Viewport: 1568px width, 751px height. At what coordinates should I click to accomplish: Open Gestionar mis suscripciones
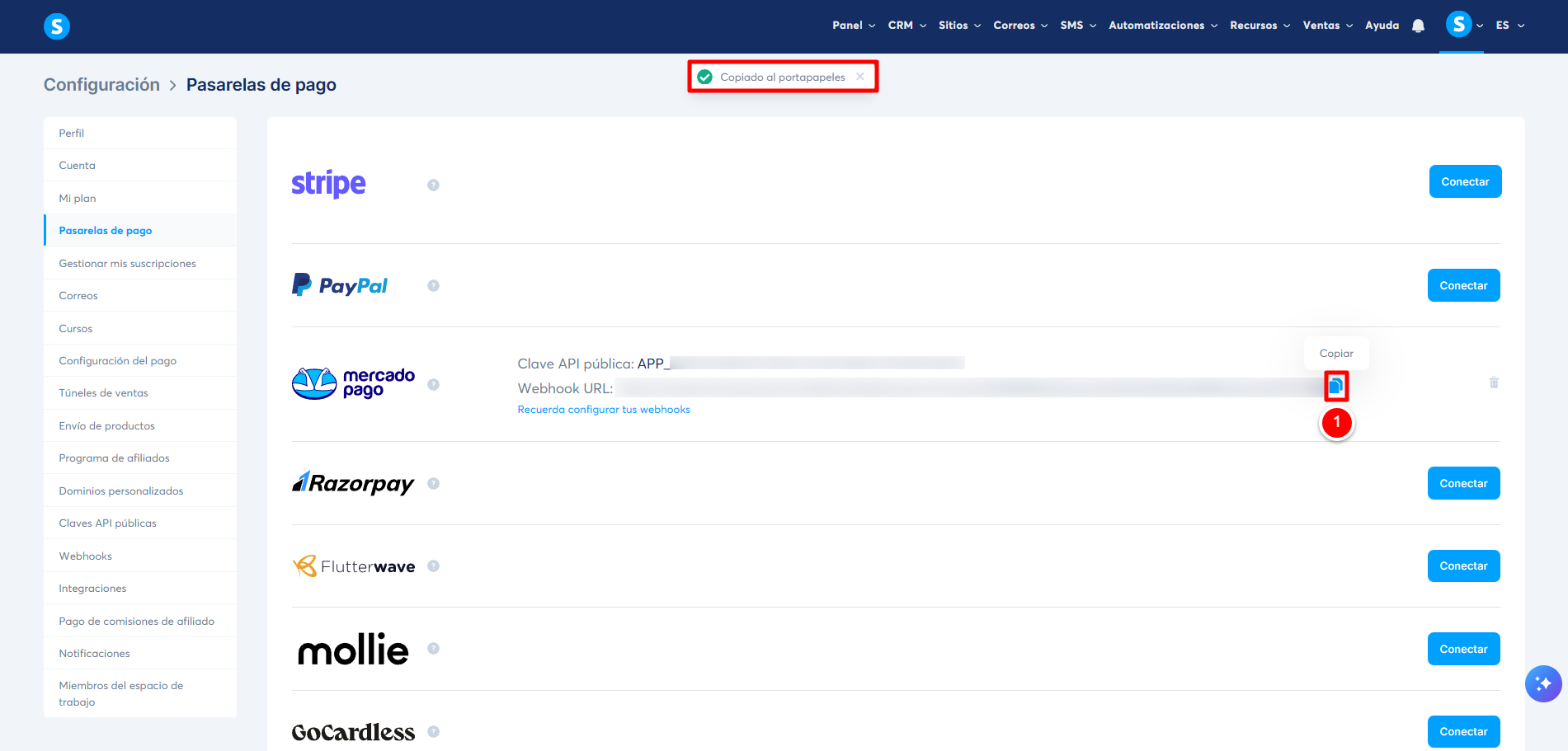[x=140, y=263]
